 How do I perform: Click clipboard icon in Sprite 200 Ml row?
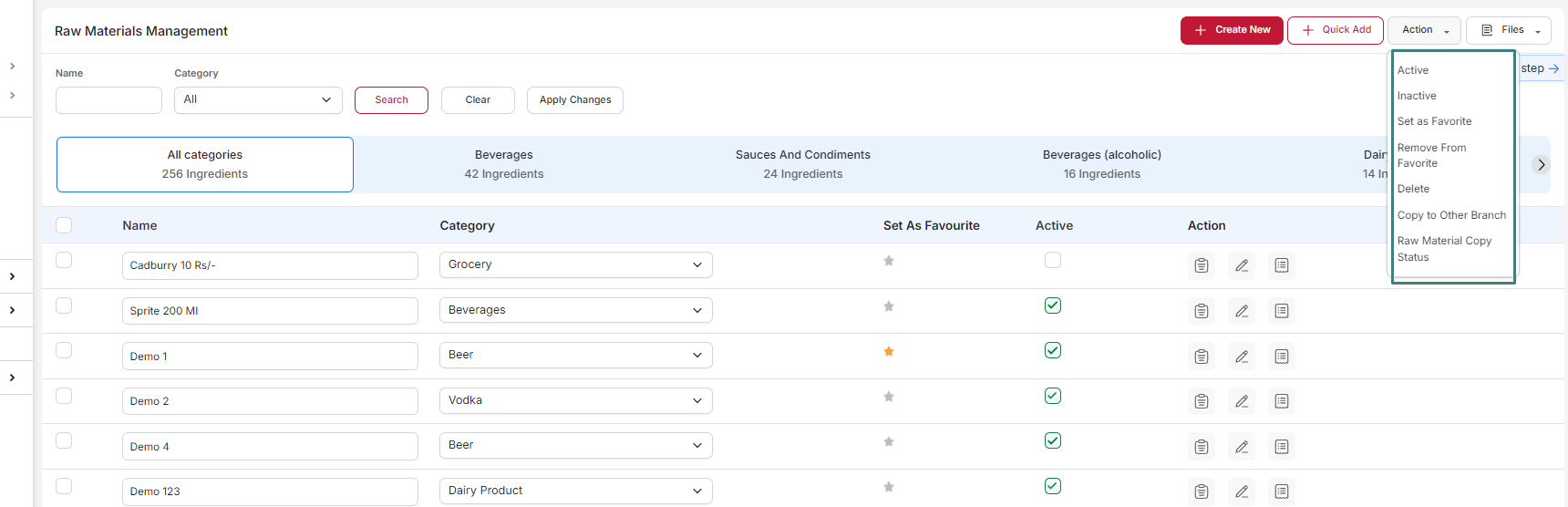point(1202,311)
